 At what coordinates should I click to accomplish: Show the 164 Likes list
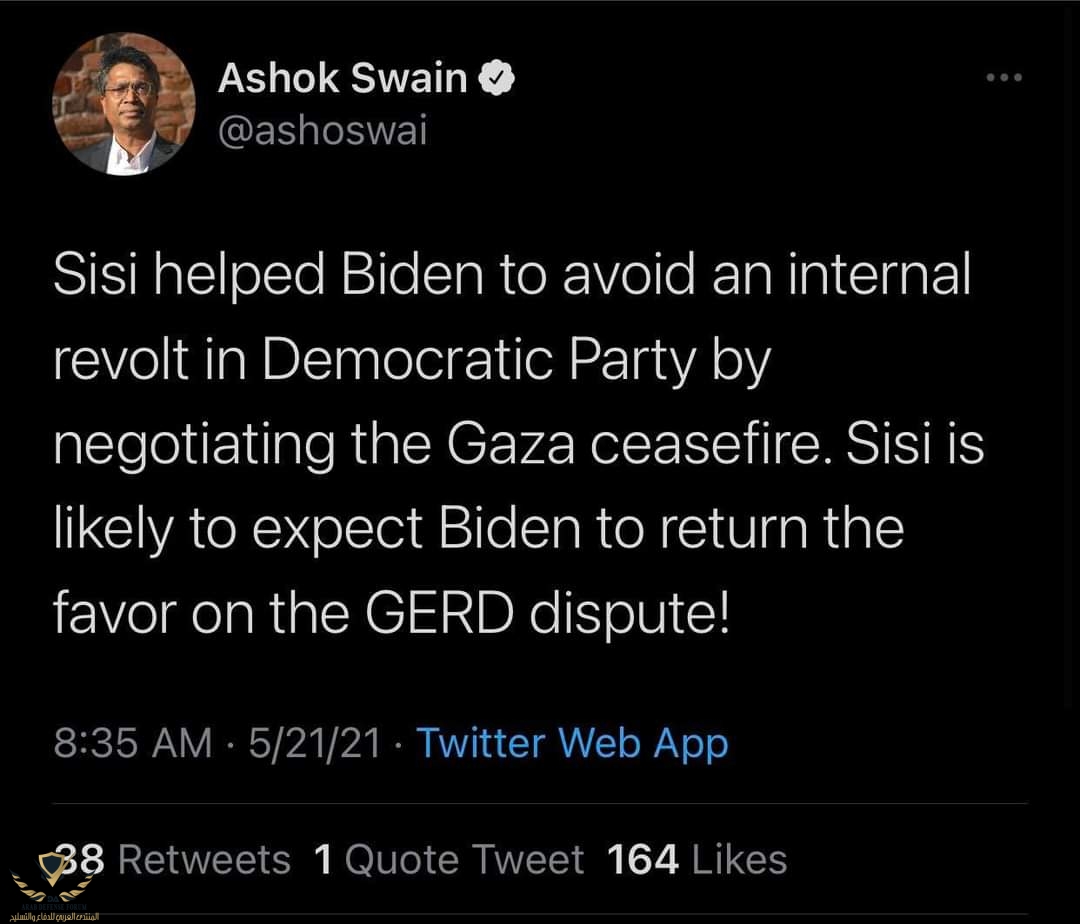click(697, 860)
